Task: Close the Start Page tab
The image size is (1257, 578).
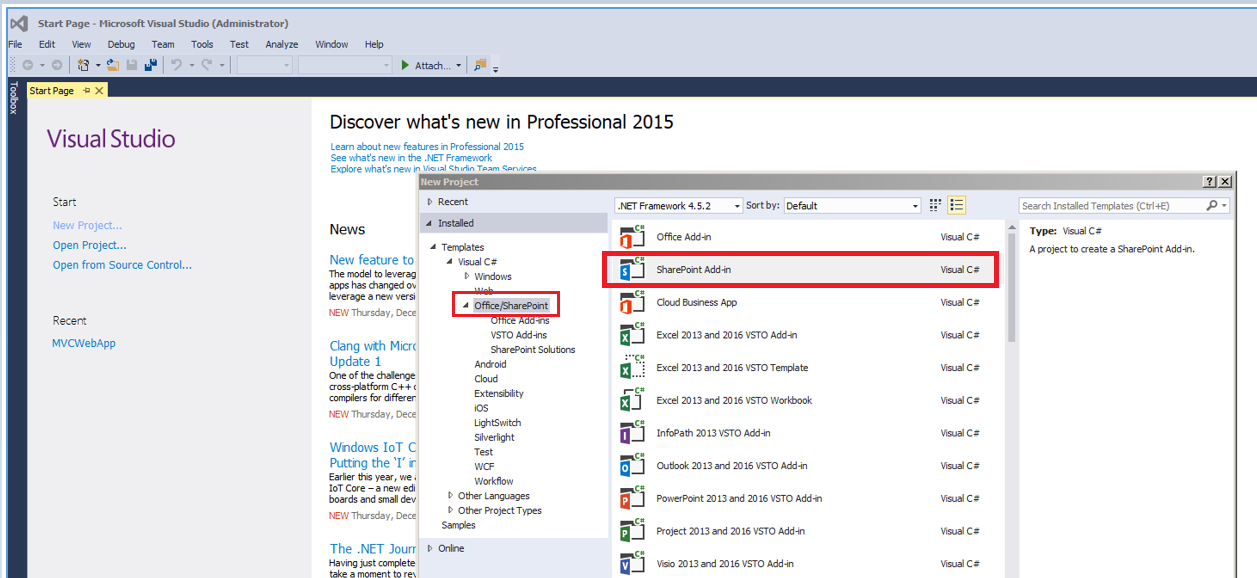Action: coord(100,91)
